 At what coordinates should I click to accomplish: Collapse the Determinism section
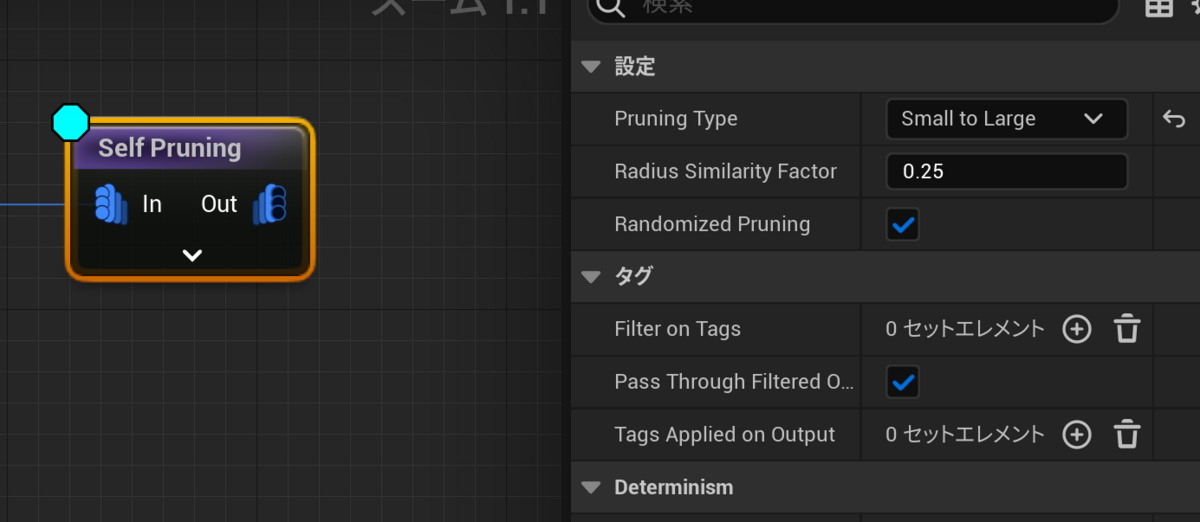[x=591, y=488]
